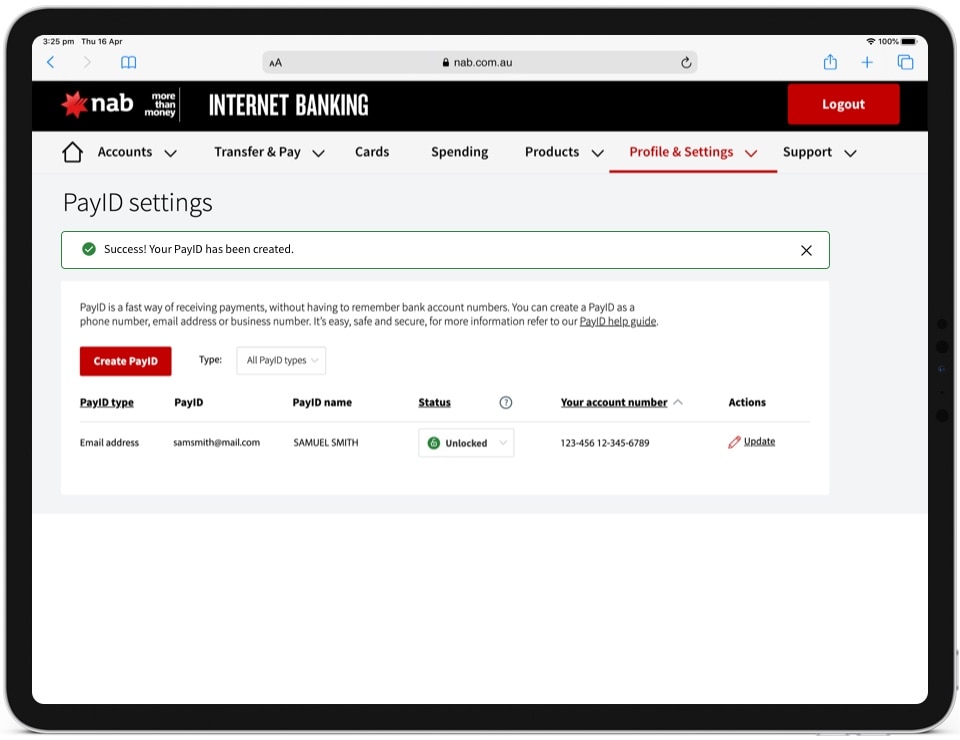
Task: Open the PayID help guide link
Action: coord(618,322)
